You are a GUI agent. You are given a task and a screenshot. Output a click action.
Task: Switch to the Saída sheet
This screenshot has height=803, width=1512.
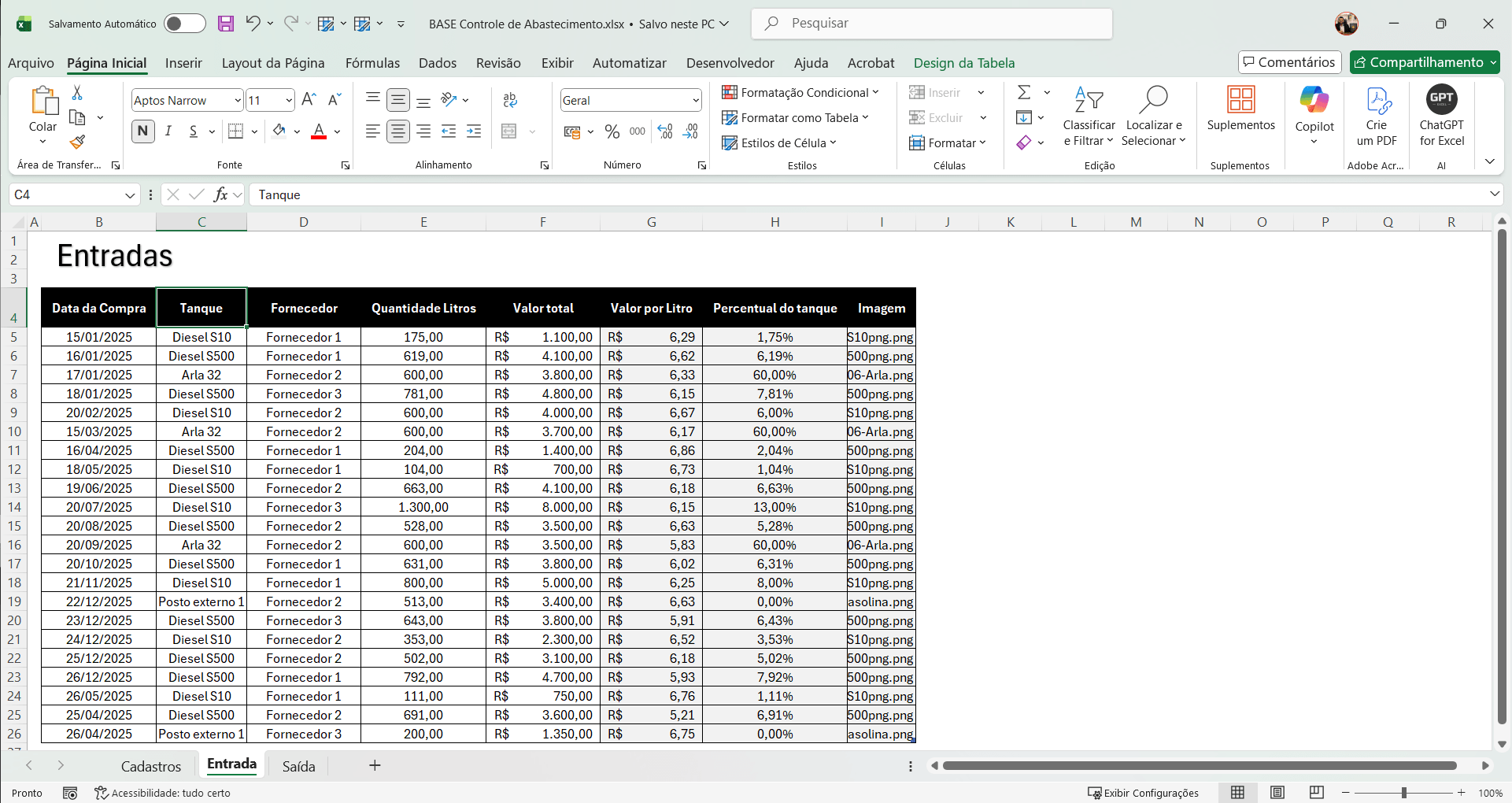[298, 764]
